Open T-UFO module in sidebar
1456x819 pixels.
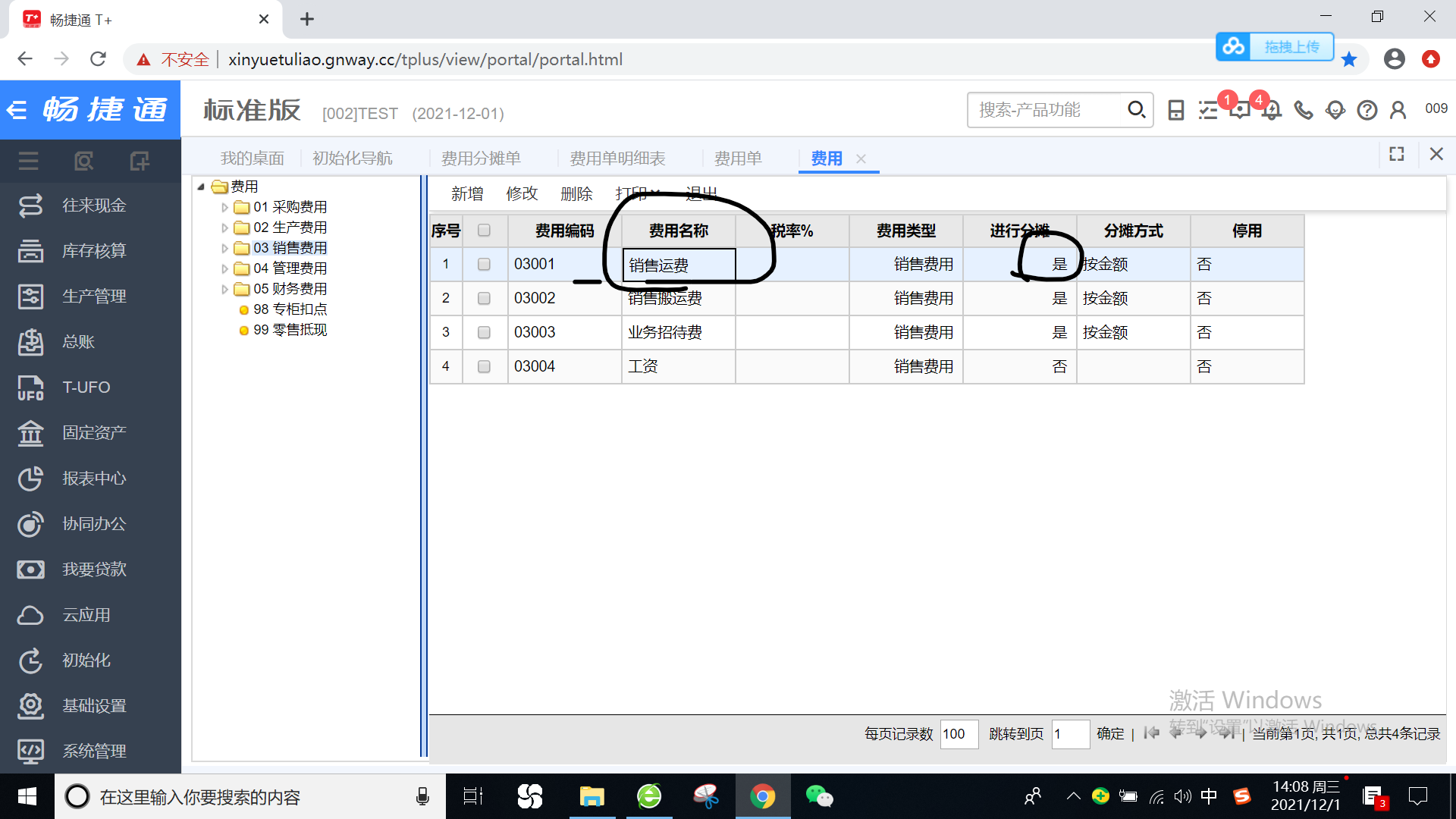point(91,388)
